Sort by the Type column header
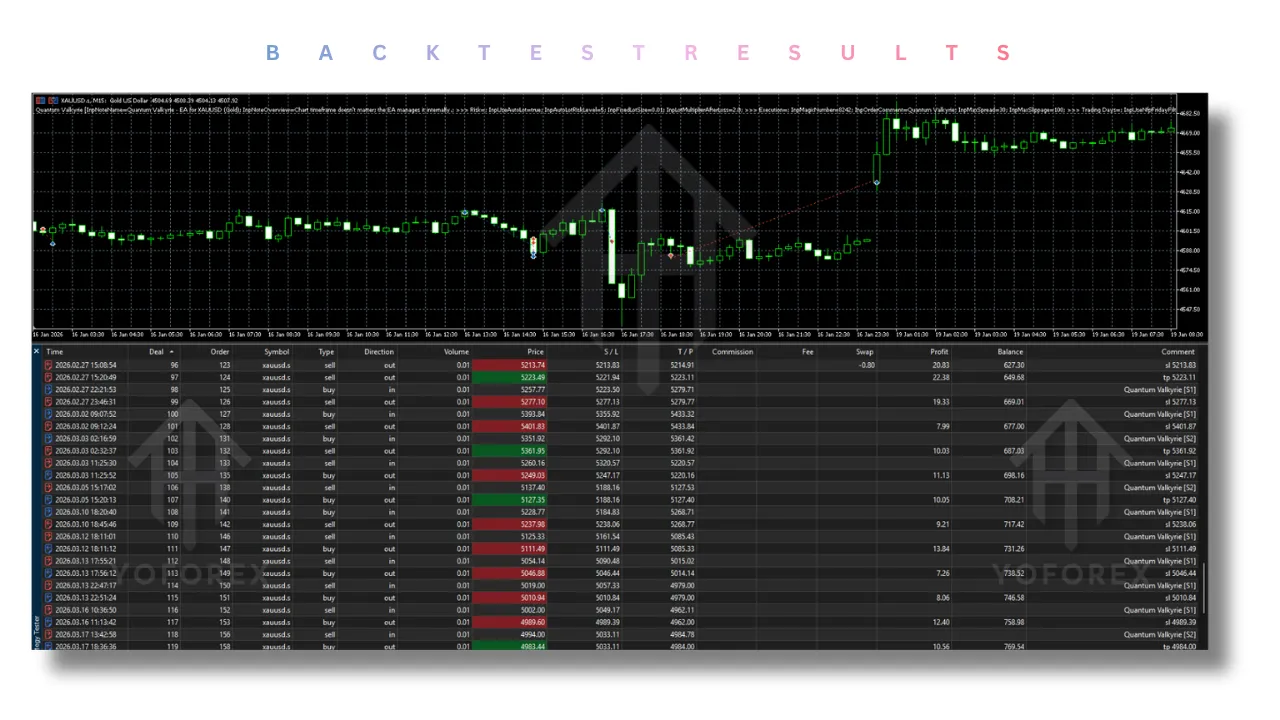The width and height of the screenshot is (1280, 720). point(326,352)
